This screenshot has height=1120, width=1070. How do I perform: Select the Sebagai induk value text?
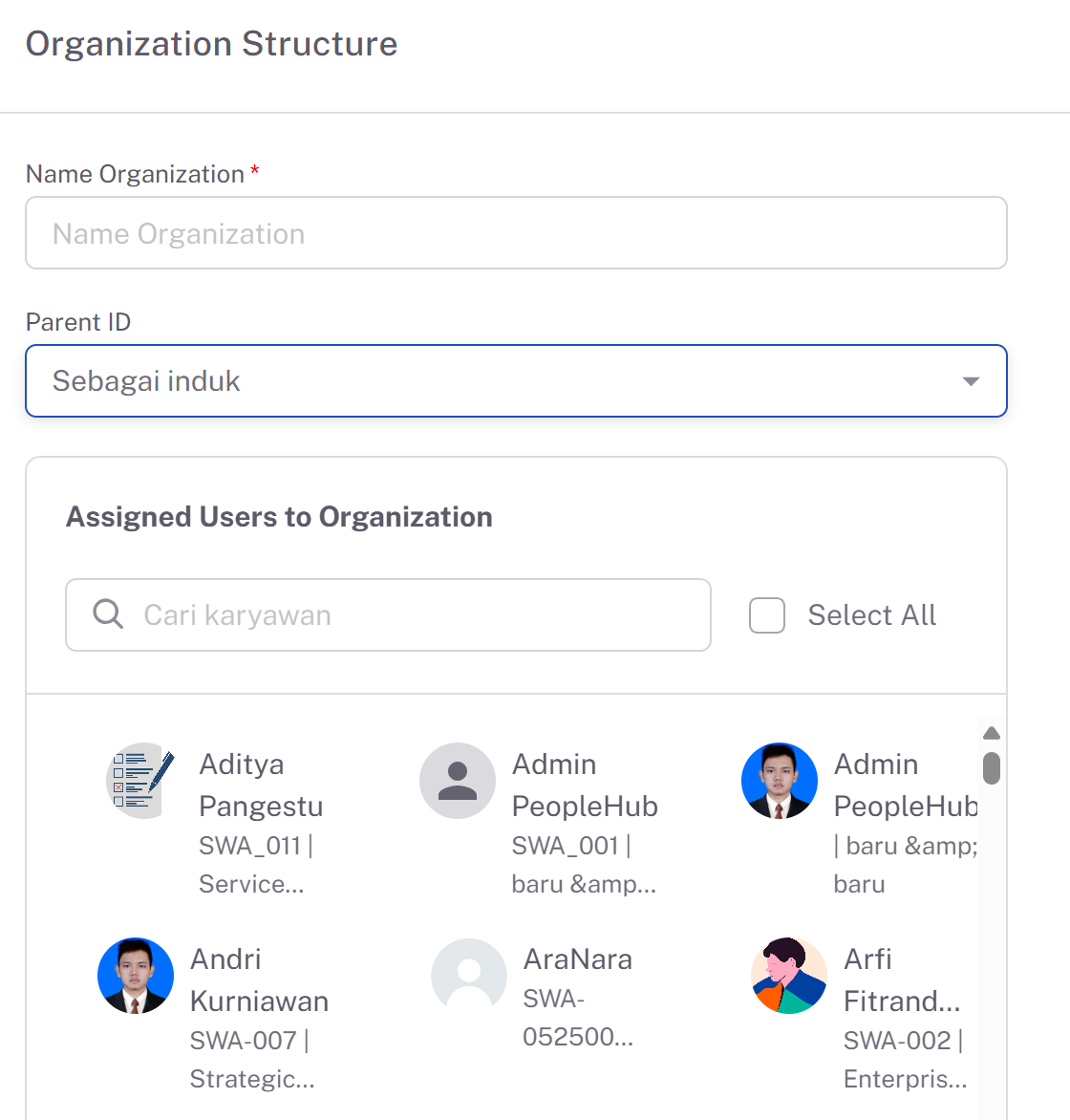point(146,380)
